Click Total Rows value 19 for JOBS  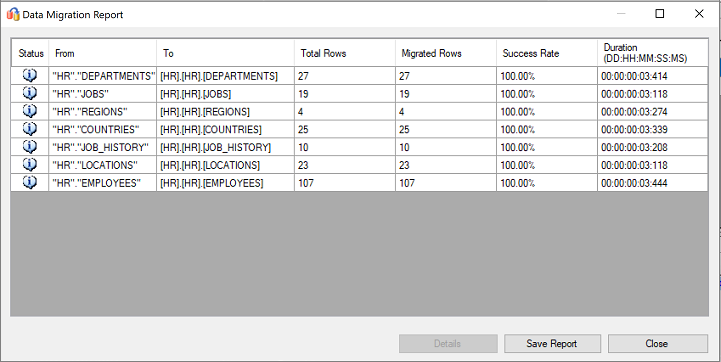coord(345,94)
